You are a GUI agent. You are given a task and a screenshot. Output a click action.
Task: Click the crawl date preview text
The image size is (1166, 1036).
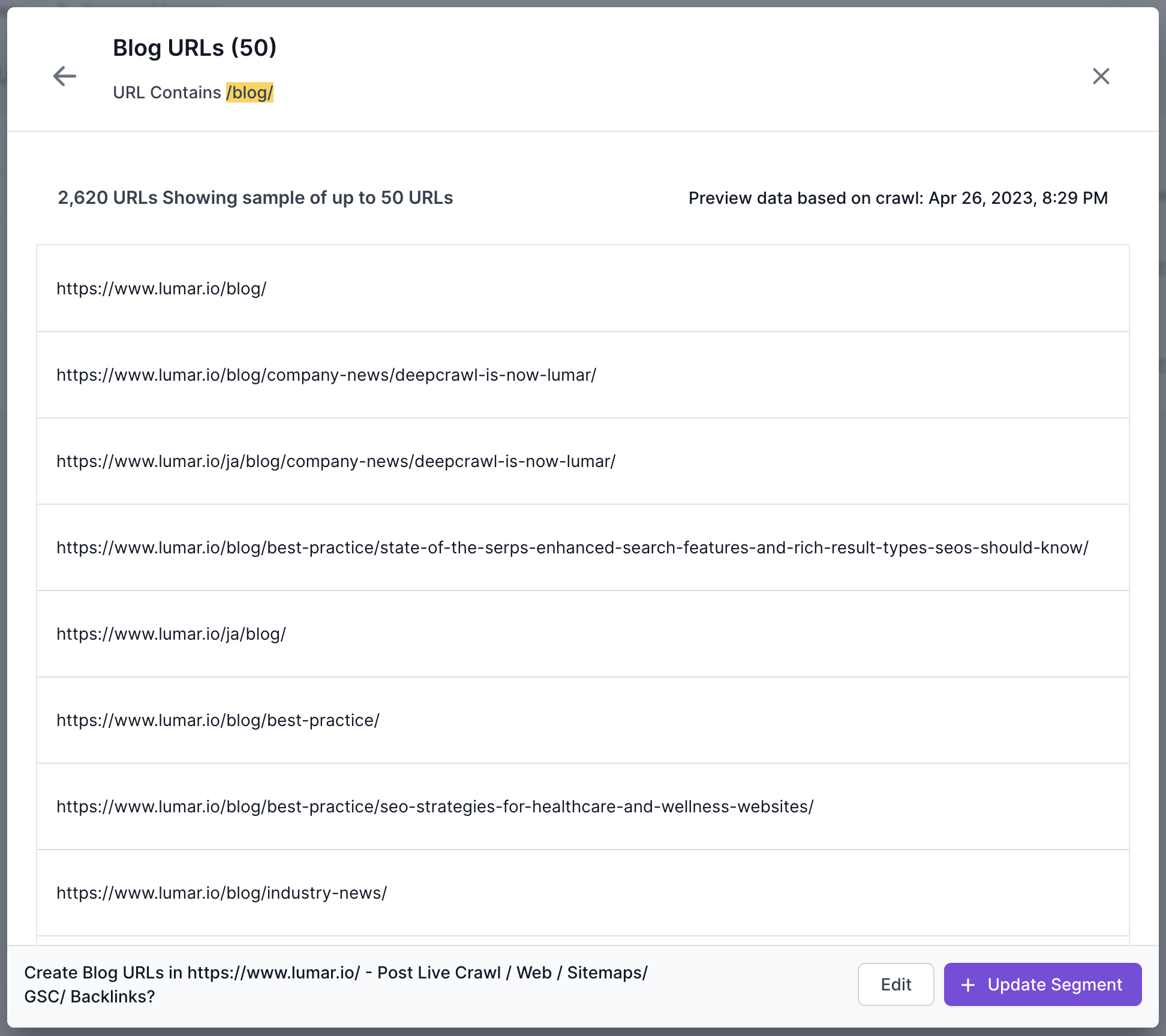click(x=897, y=198)
